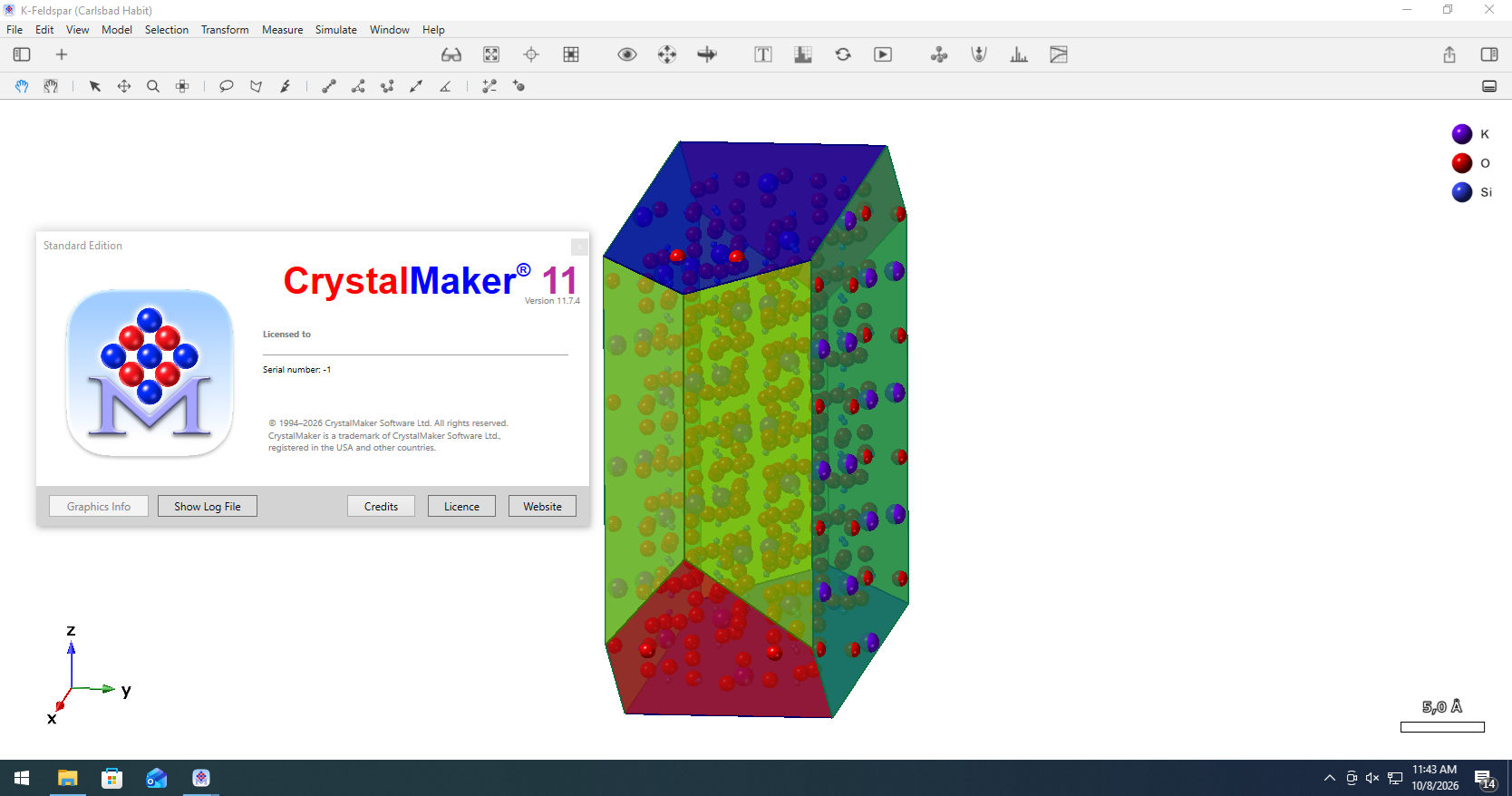Click the energy well relax icon
Viewport: 1512px width, 796px height.
[979, 54]
